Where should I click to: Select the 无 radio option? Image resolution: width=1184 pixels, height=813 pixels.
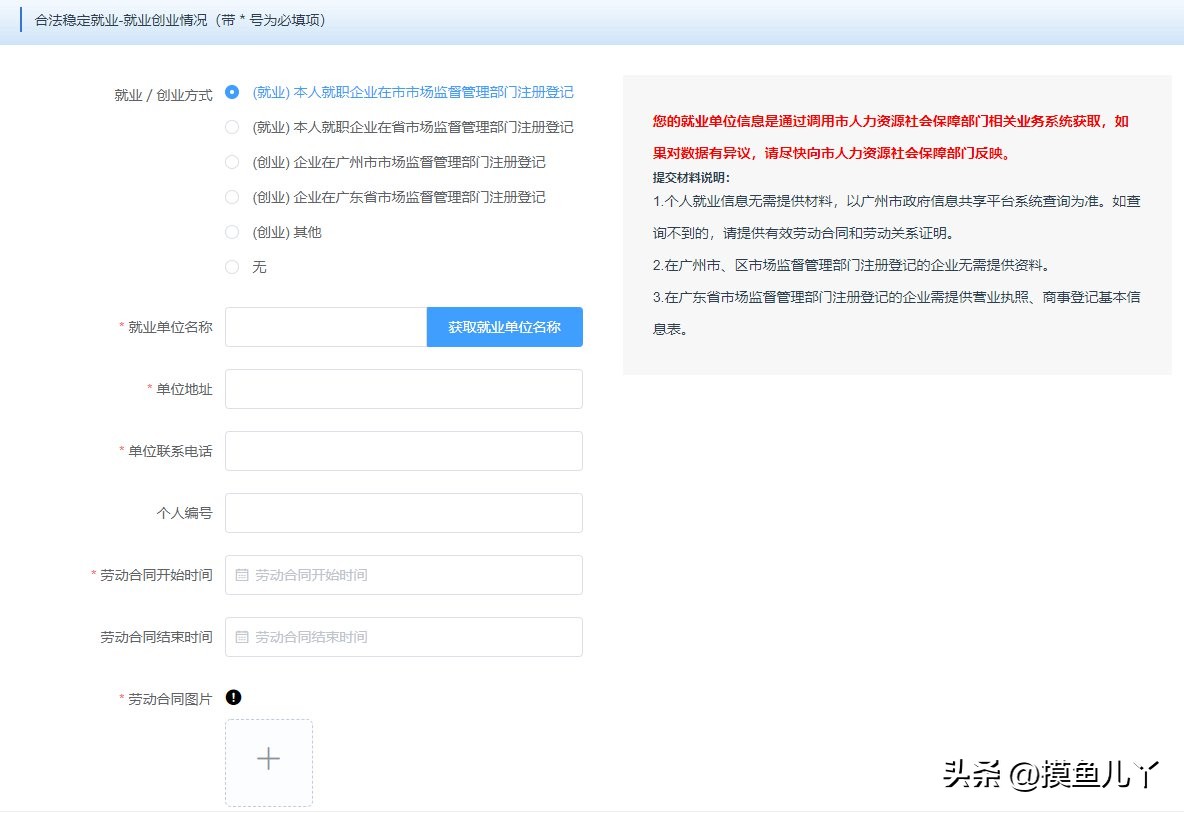coord(232,267)
